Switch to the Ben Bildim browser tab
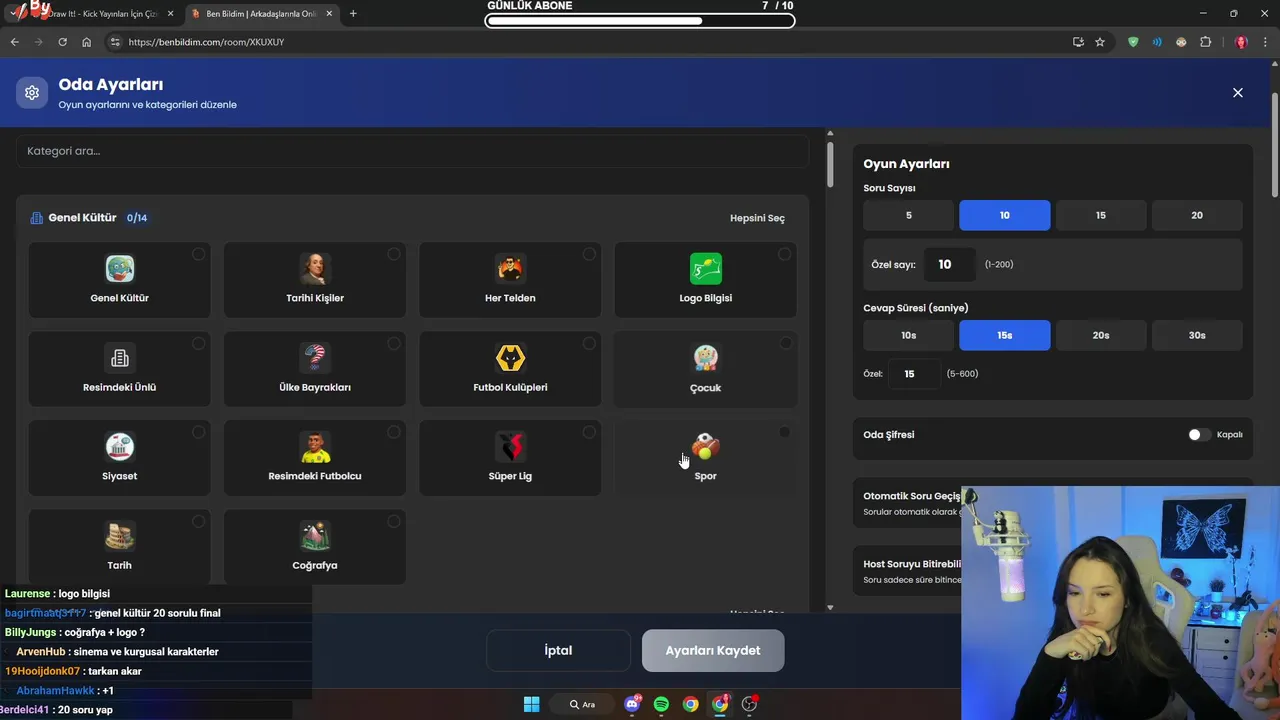1280x720 pixels. 263,14
